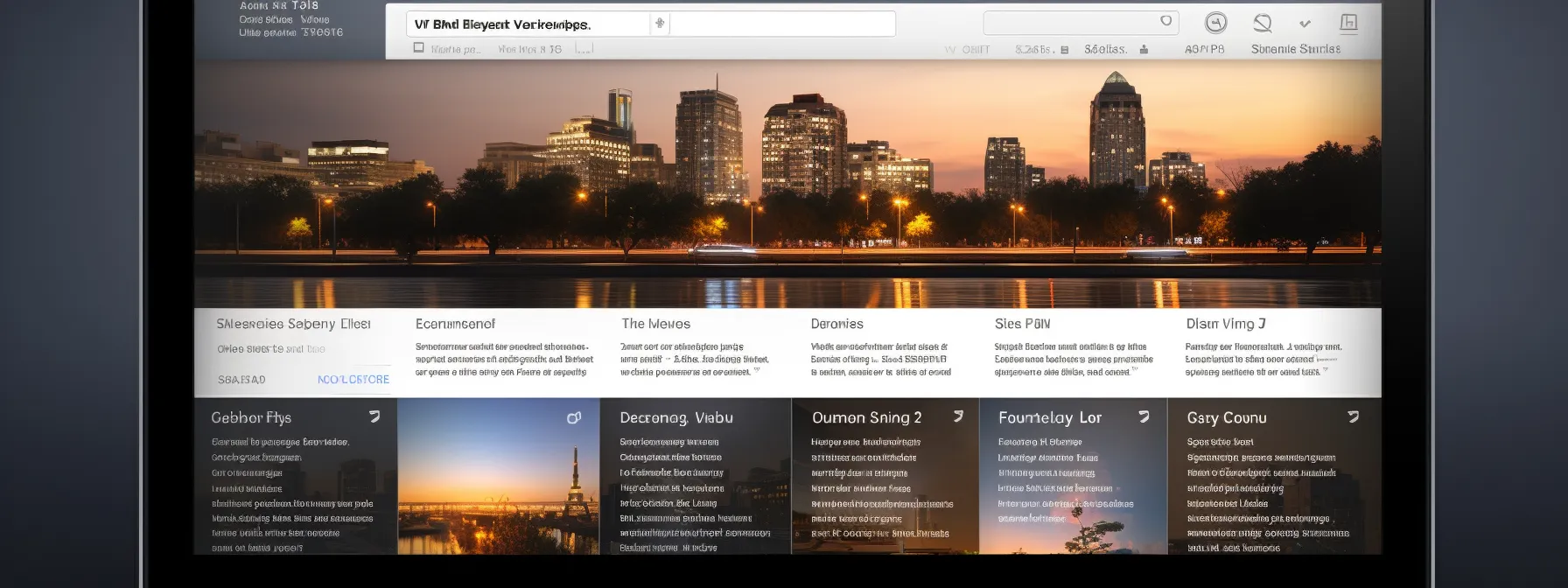
Task: Select the Deronies column heading
Action: point(836,324)
